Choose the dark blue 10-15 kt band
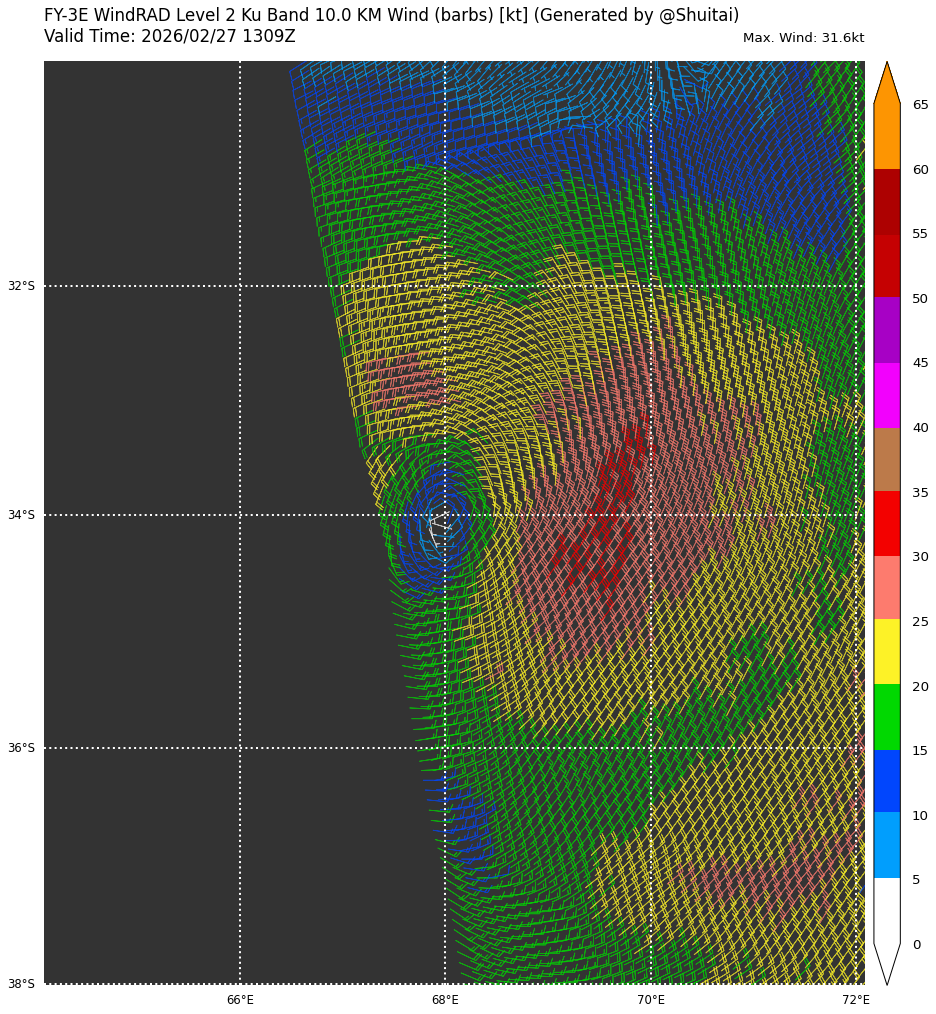This screenshot has height=1014, width=936. 887,781
